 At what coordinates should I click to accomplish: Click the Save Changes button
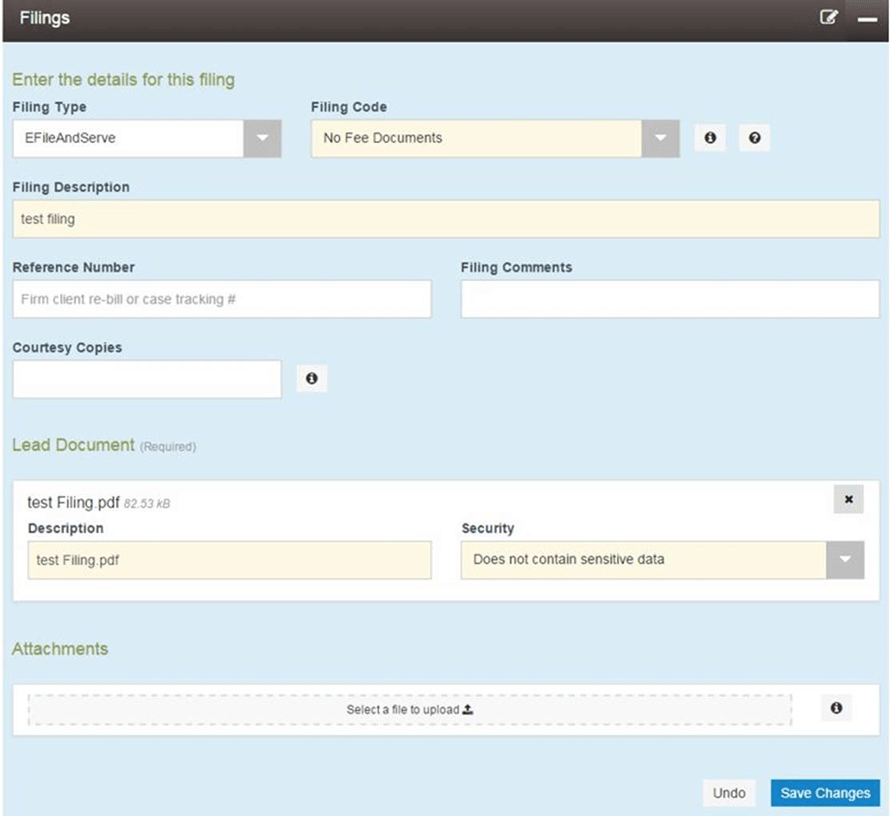[824, 792]
